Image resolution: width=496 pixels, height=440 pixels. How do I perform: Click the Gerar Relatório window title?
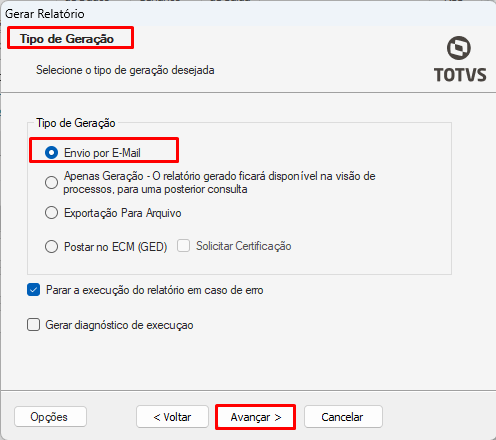point(45,14)
